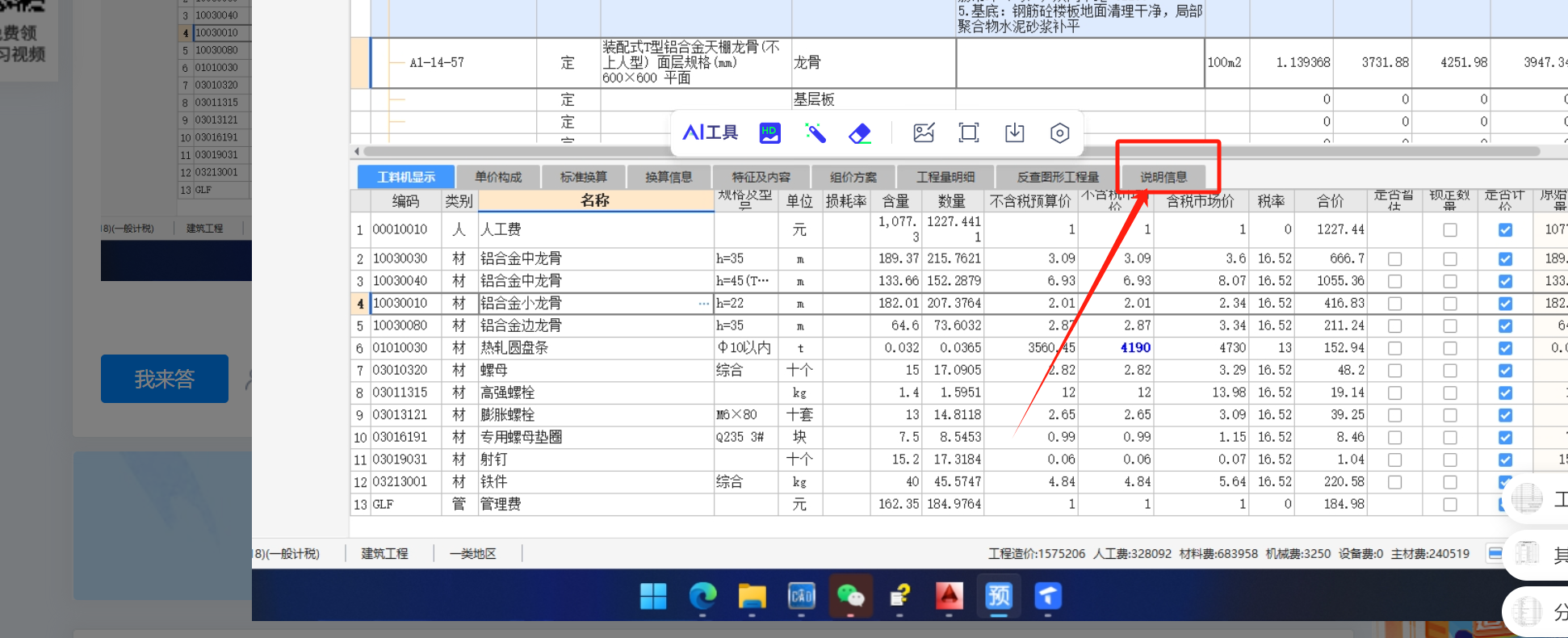Image resolution: width=1568 pixels, height=638 pixels.
Task: Click the 专用螺母垫圈 name cell
Action: pyautogui.click(x=596, y=437)
